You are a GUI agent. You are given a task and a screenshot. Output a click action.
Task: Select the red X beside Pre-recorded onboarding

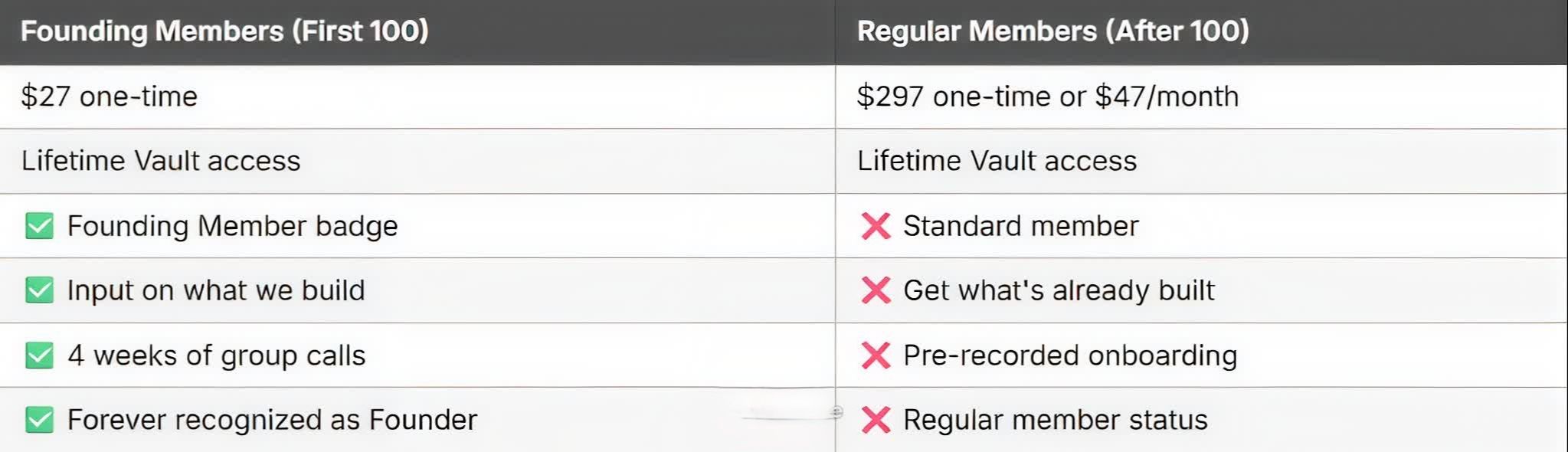click(876, 355)
